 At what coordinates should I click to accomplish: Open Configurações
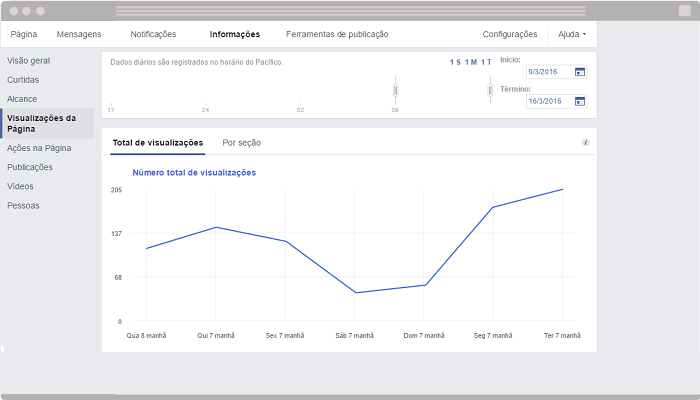coord(510,34)
